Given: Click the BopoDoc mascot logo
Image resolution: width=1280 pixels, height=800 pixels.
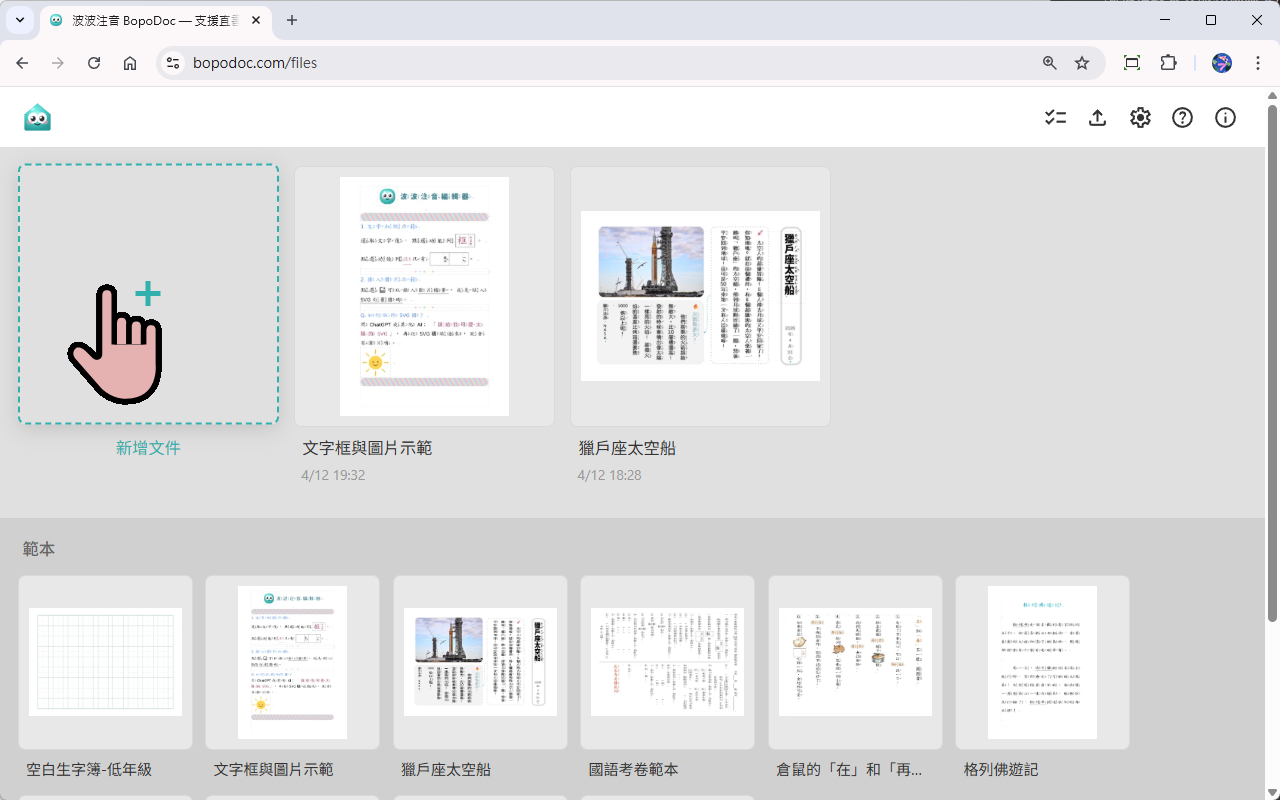Looking at the screenshot, I should pos(38,117).
